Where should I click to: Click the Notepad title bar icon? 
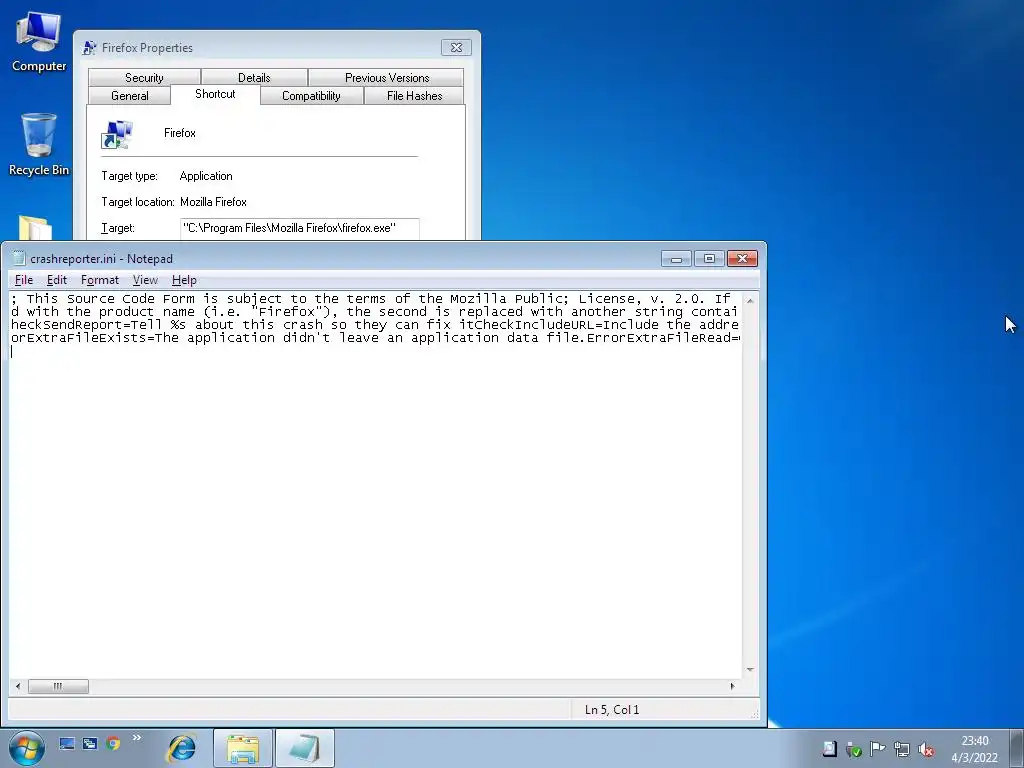point(19,259)
